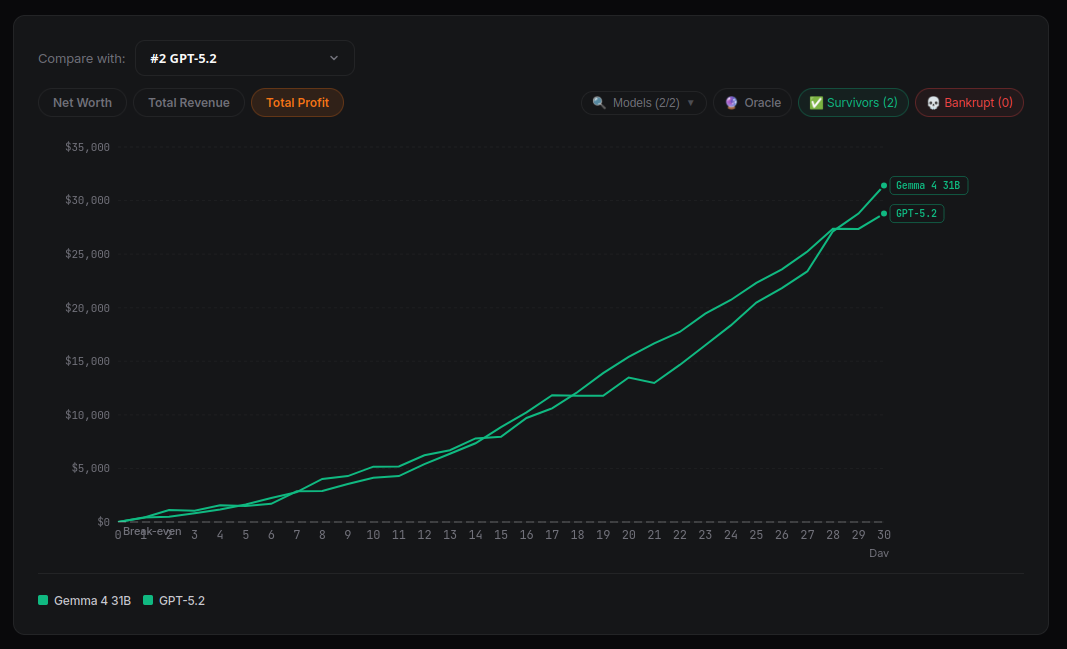This screenshot has height=649, width=1067.
Task: Click the Gemma 4 31B endpoint dot
Action: pyautogui.click(x=884, y=186)
